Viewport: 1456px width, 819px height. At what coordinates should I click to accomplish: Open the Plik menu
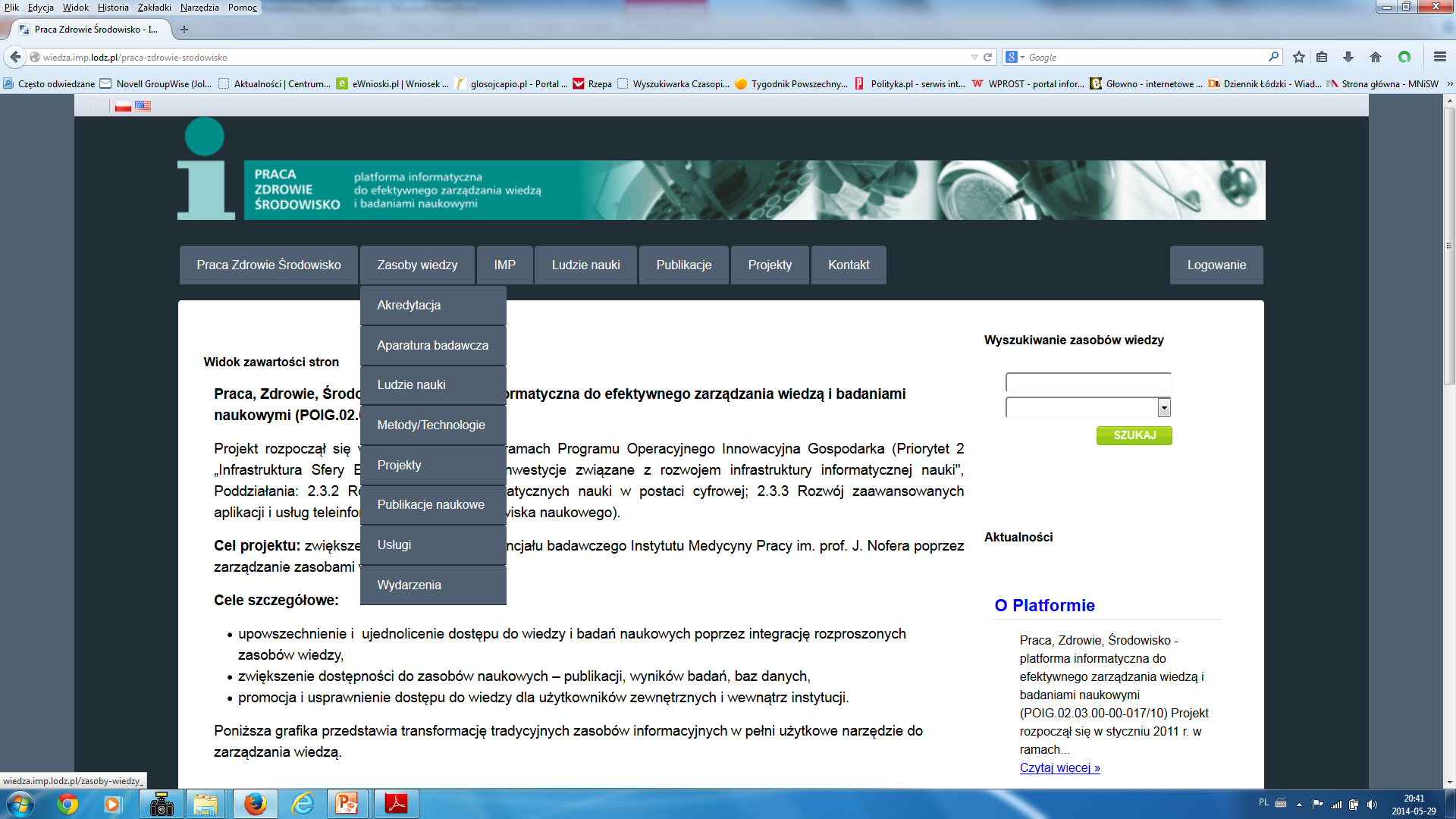tap(11, 8)
